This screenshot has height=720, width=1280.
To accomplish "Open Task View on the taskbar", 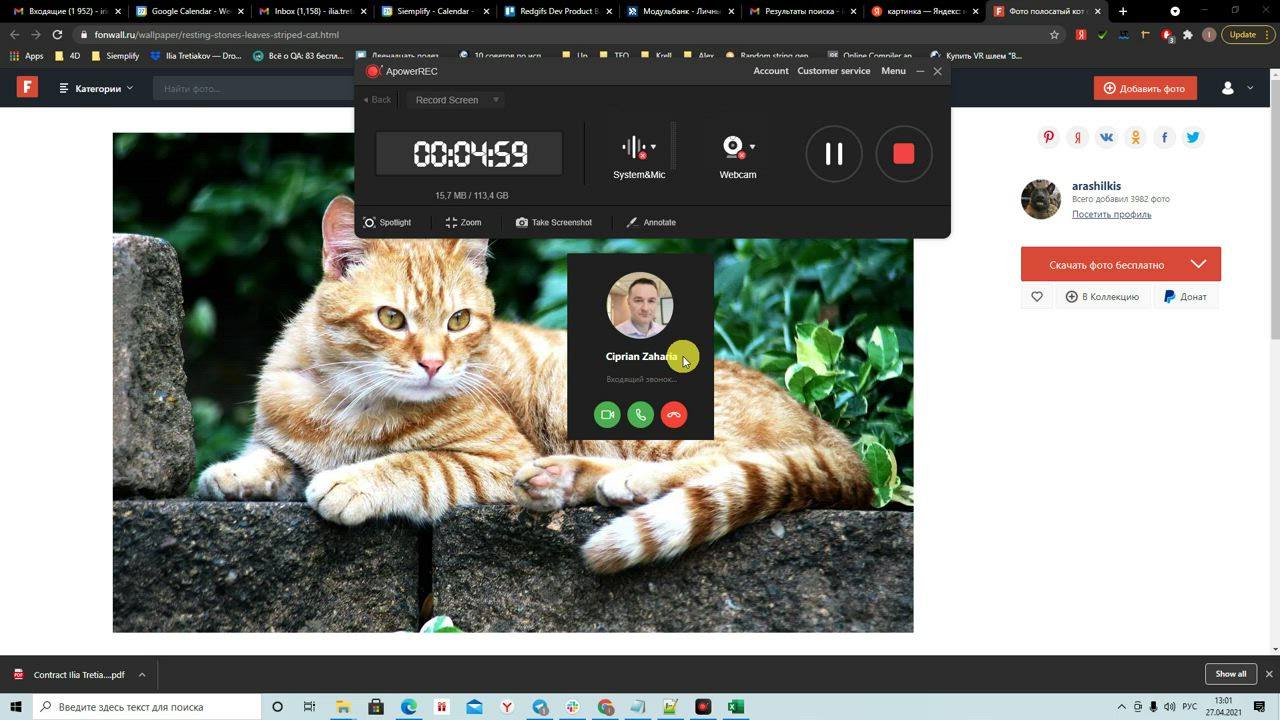I will point(310,707).
